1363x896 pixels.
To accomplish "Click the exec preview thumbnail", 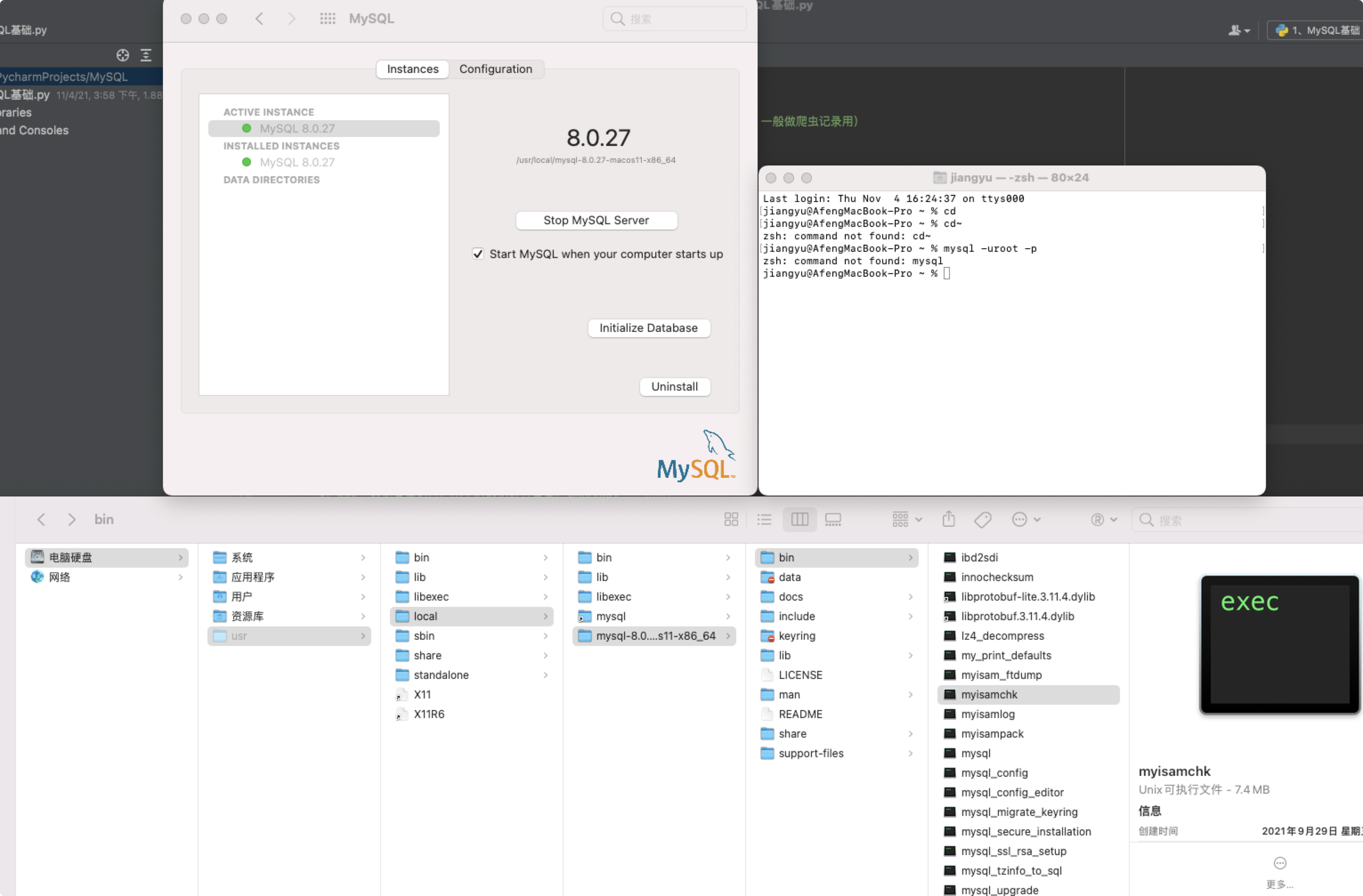I will 1279,644.
